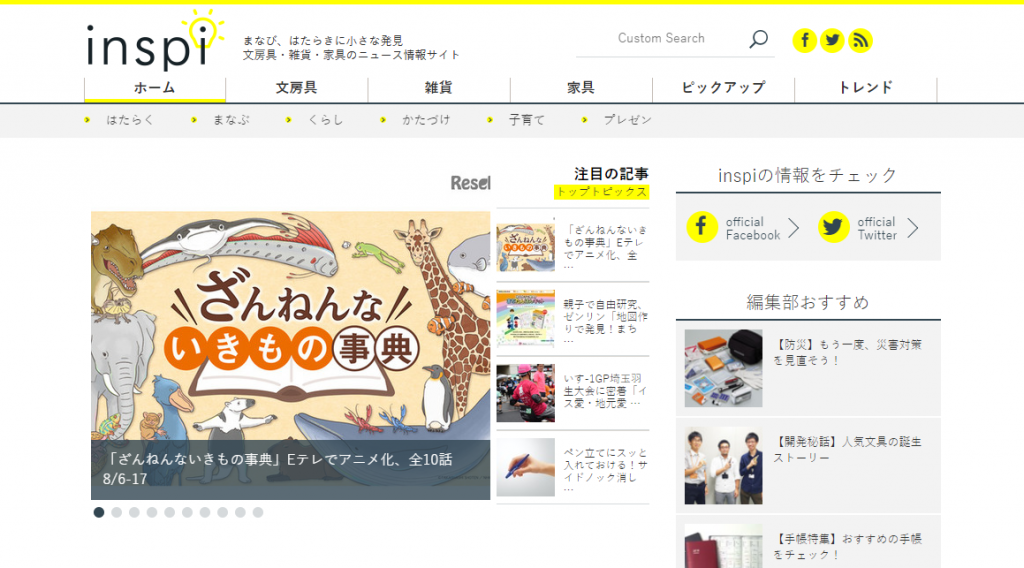1024x568 pixels.
Task: Select the ピックアップ navigation tab
Action: 724,88
